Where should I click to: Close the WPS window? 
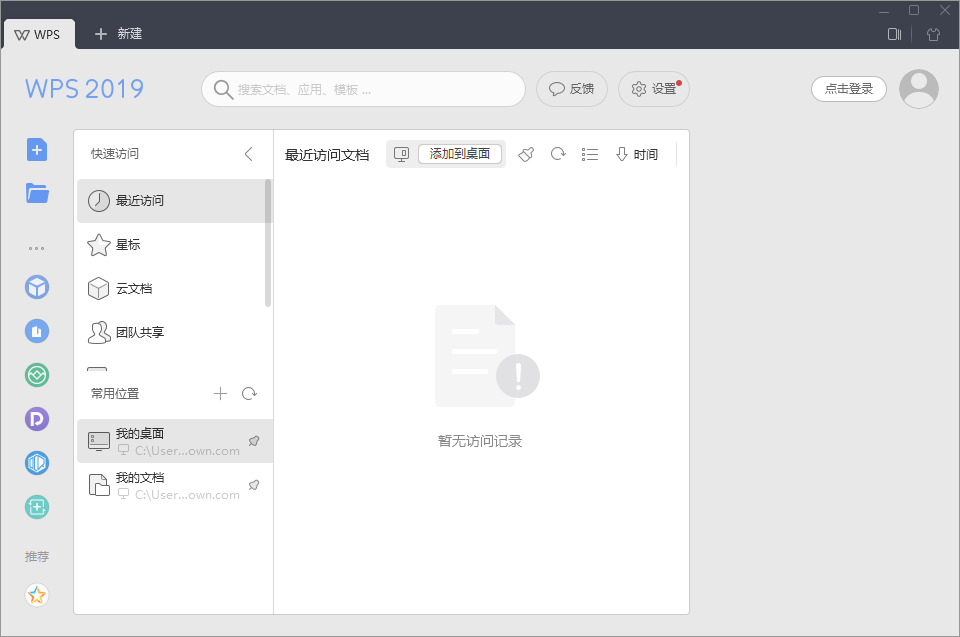pos(945,10)
